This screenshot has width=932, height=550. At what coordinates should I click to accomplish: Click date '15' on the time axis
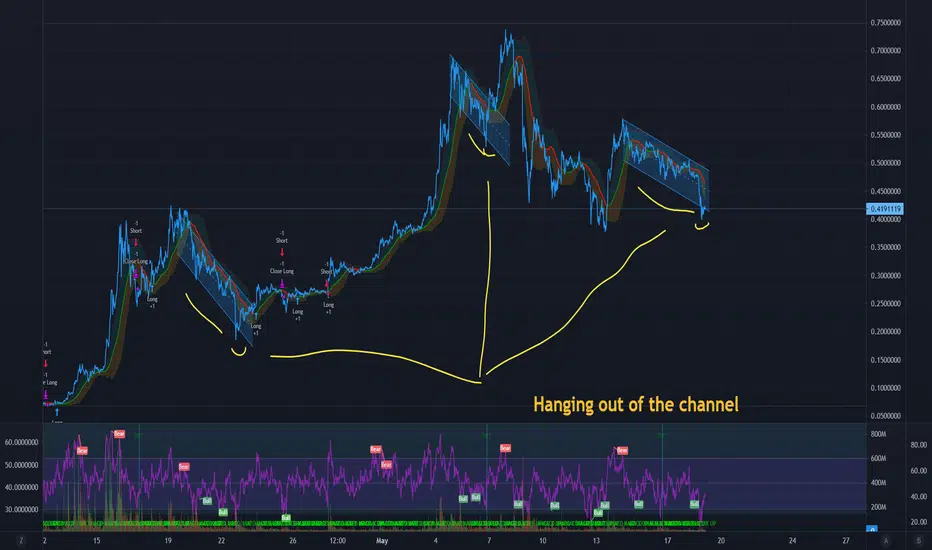(96, 540)
